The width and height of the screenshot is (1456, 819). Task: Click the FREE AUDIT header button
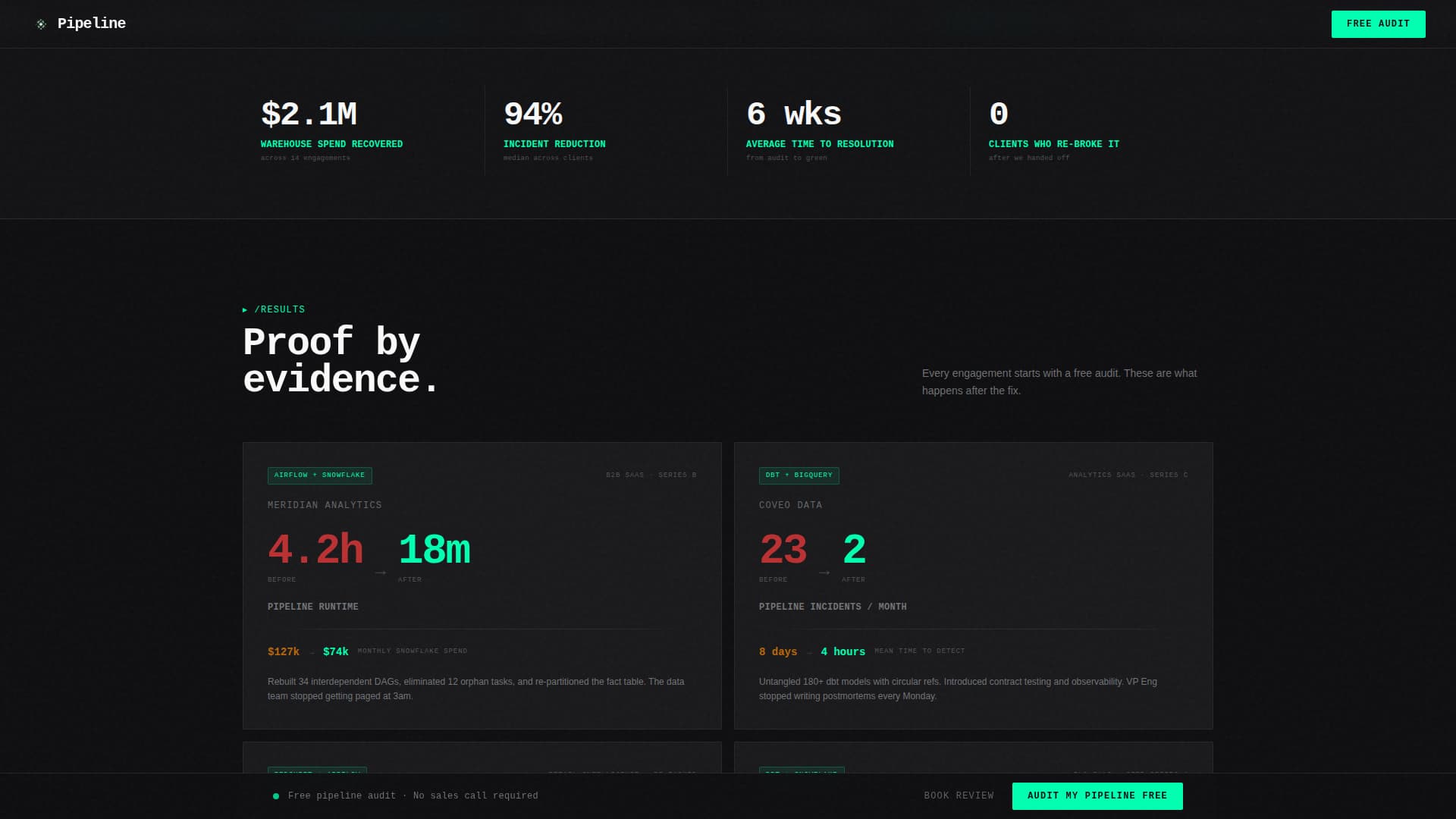point(1378,24)
